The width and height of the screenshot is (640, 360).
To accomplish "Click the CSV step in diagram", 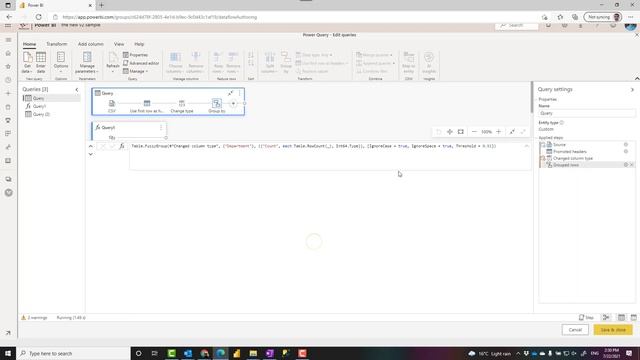I will 112,106.
